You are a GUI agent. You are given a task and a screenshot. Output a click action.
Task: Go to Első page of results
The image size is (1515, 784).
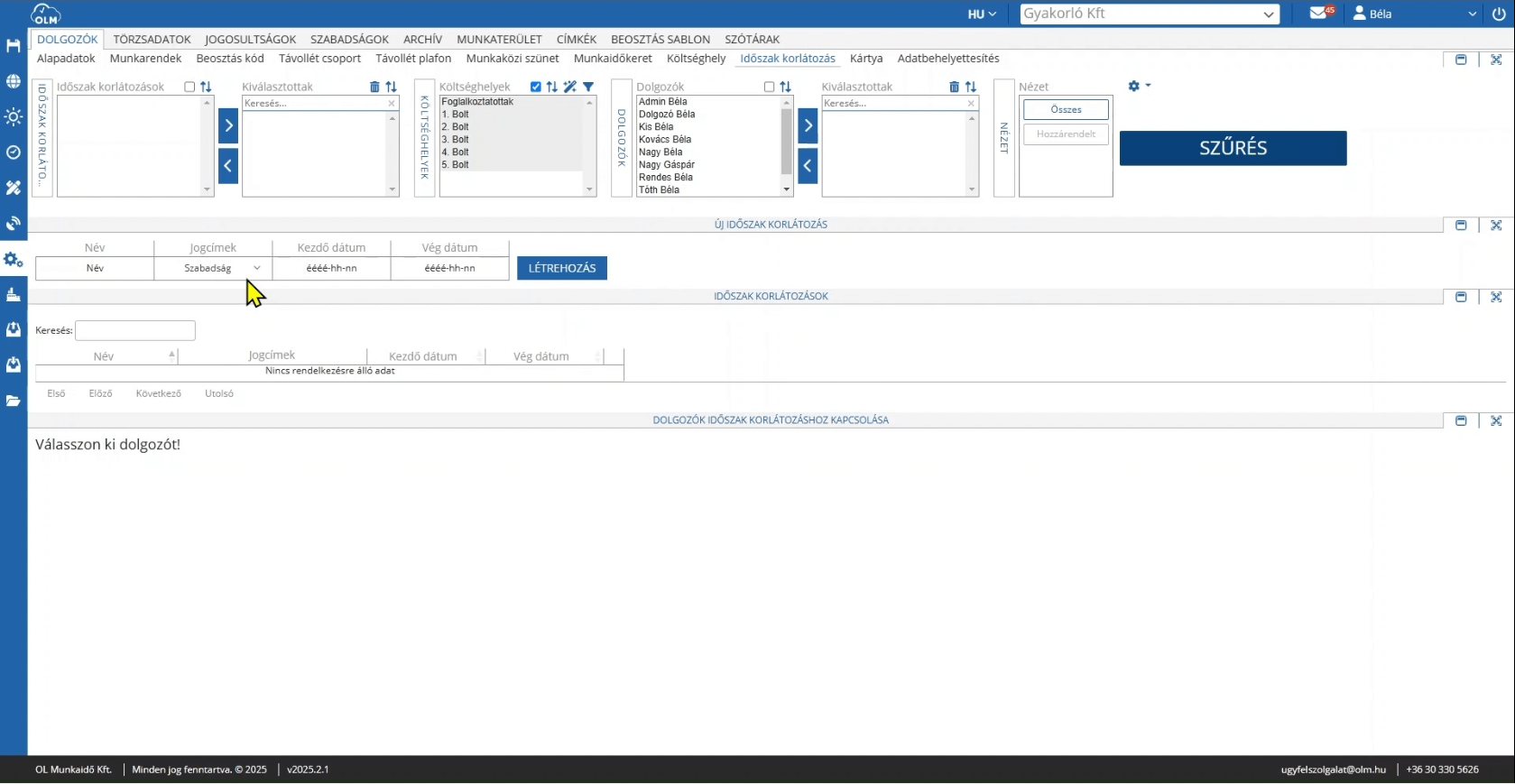56,393
